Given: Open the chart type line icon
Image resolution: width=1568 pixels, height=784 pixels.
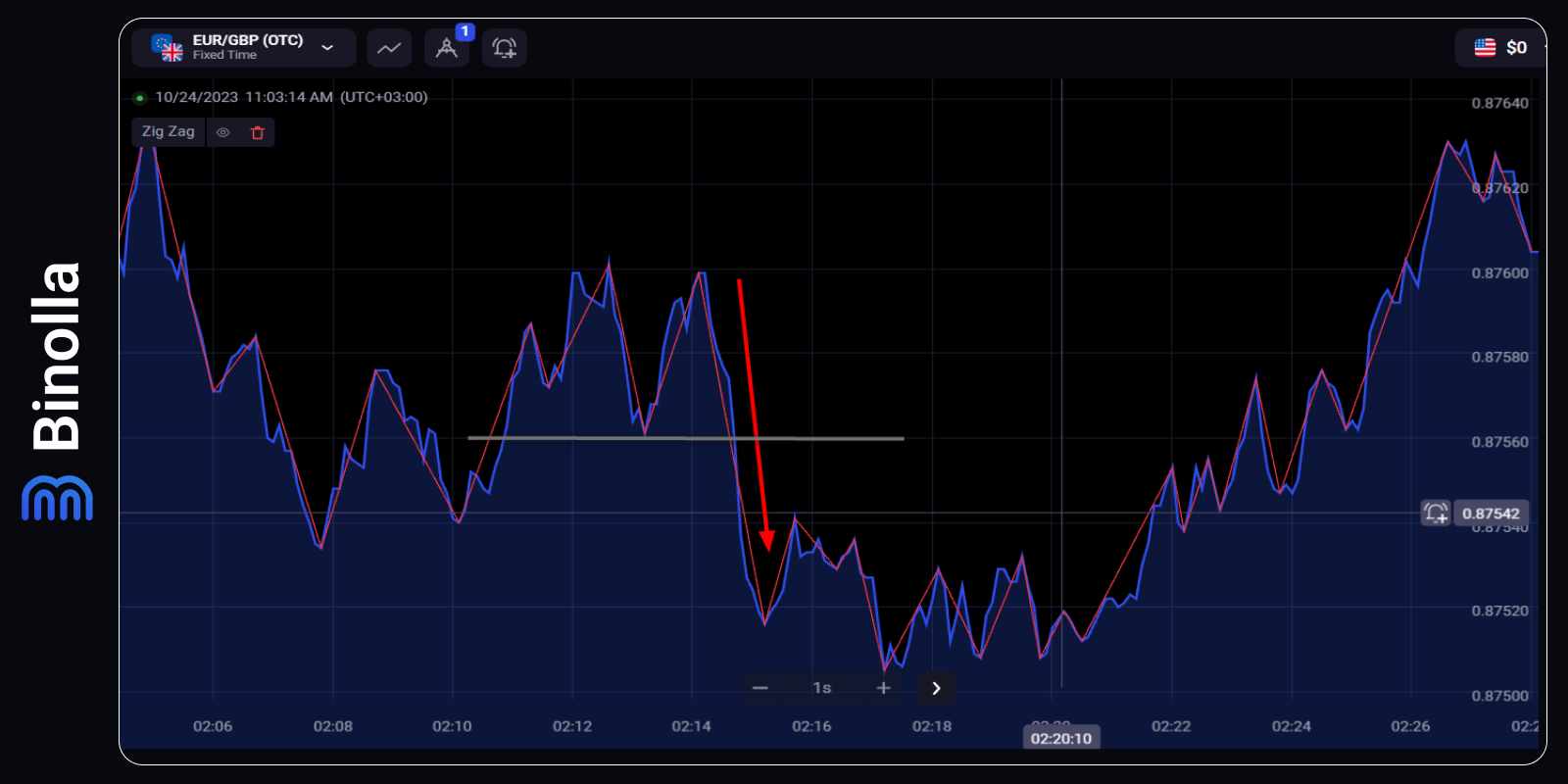Looking at the screenshot, I should pos(389,48).
